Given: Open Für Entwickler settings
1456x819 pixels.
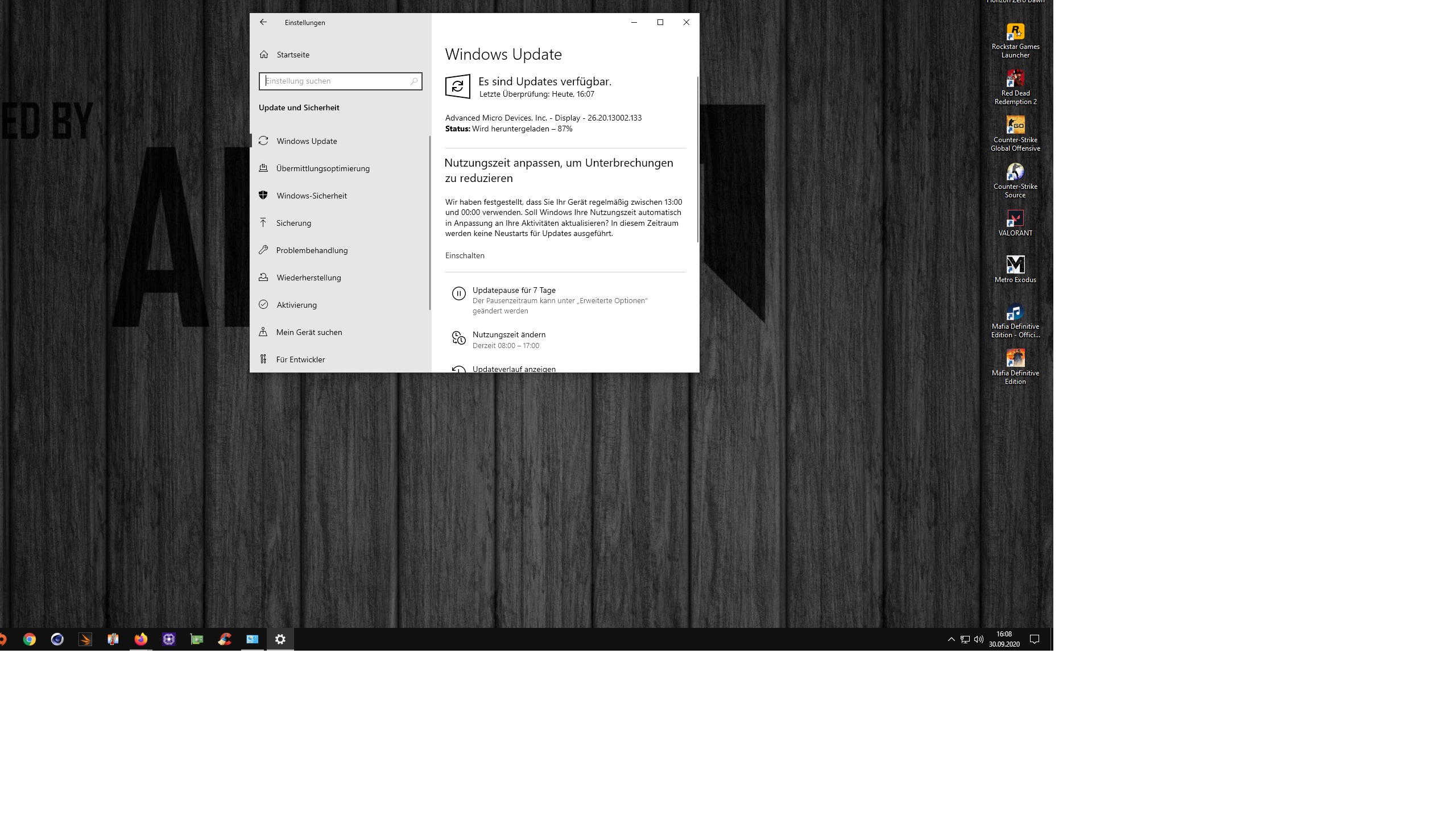Looking at the screenshot, I should click(300, 359).
